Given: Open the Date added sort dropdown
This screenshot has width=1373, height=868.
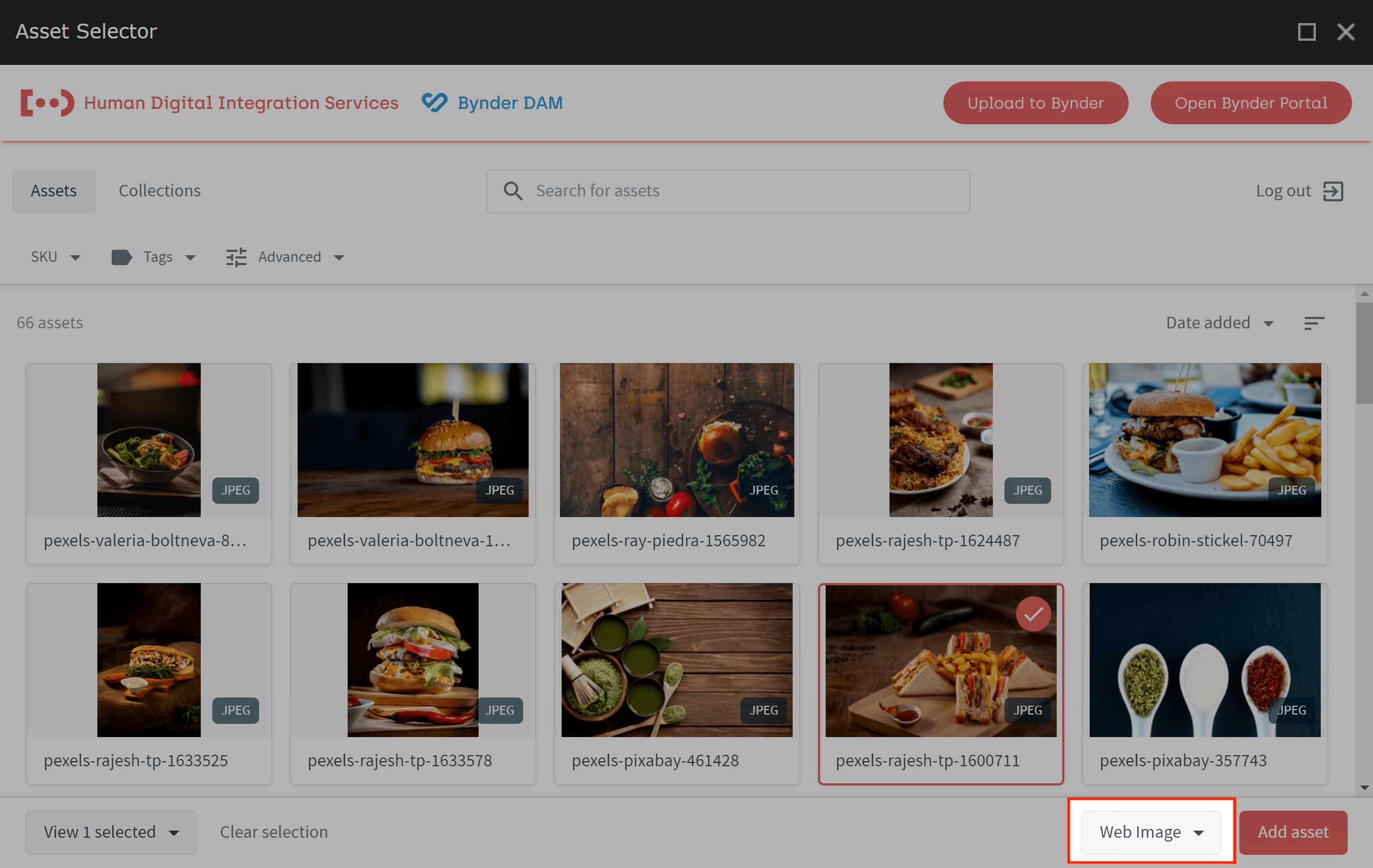Looking at the screenshot, I should pyautogui.click(x=1219, y=323).
